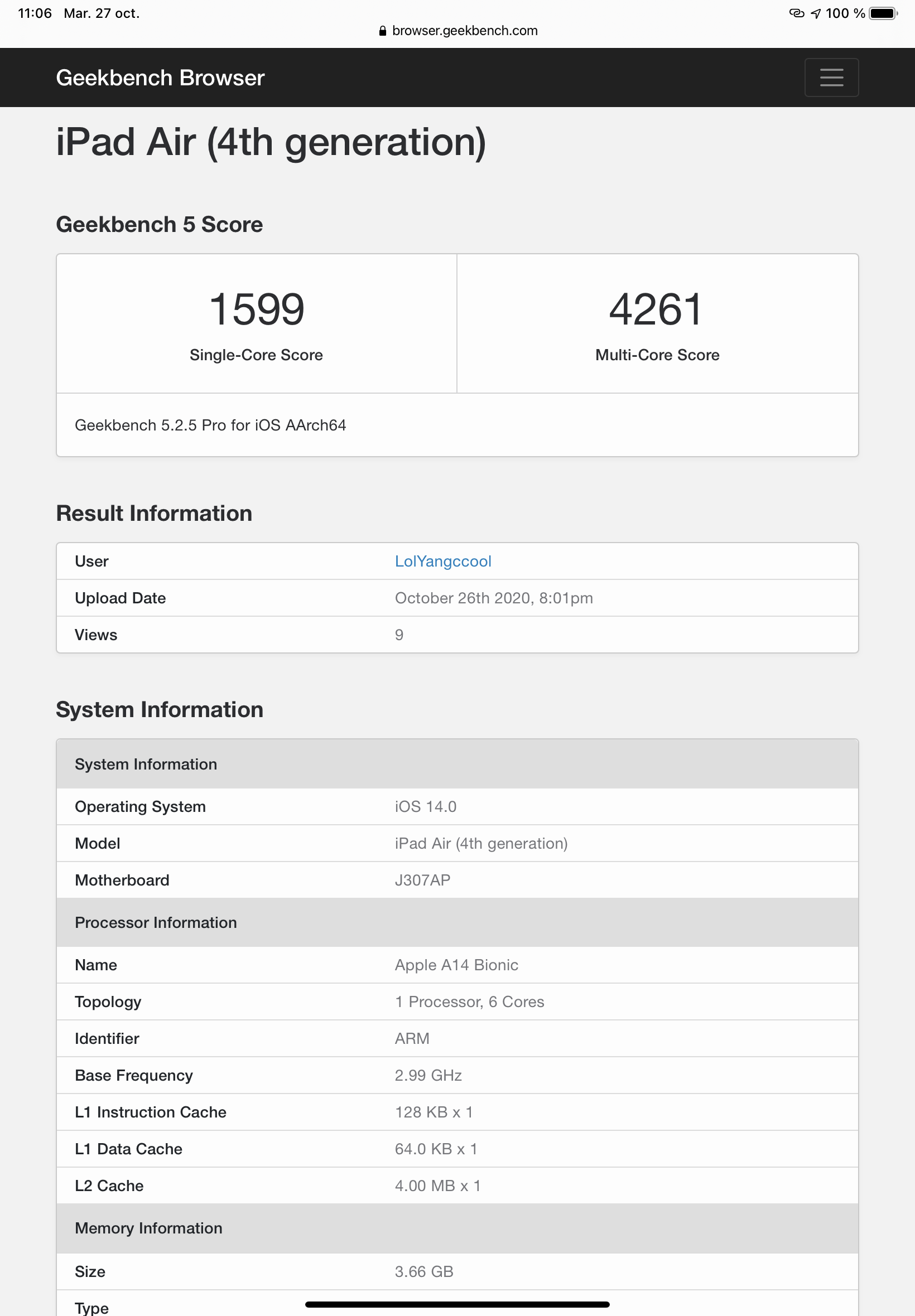Tap the personal hotspot link status icon
The image size is (915, 1316).
(x=796, y=13)
